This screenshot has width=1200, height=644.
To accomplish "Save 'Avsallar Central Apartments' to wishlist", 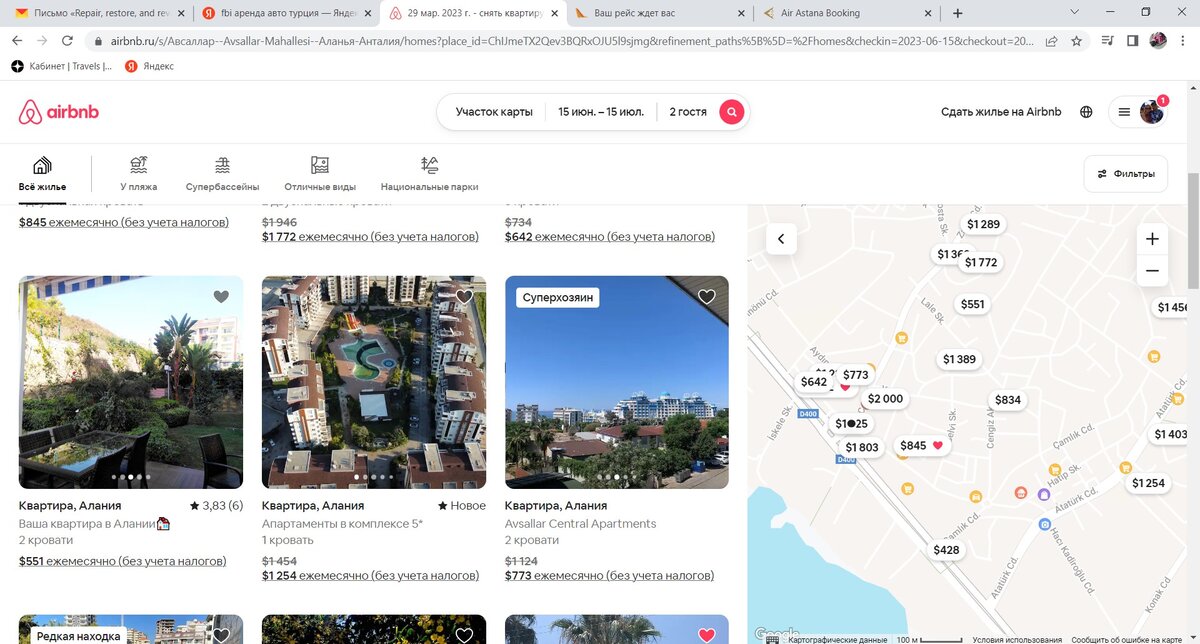I will pos(707,297).
